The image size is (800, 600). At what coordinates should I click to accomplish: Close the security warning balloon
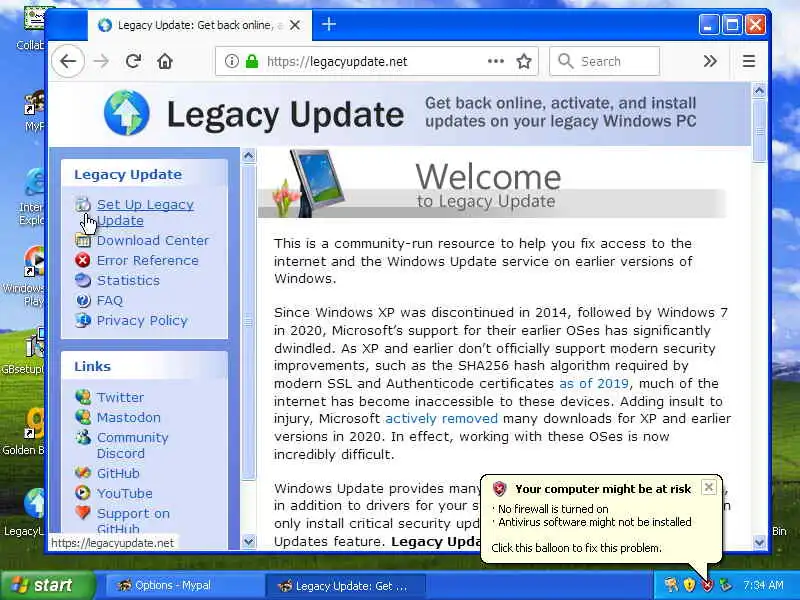pyautogui.click(x=709, y=488)
